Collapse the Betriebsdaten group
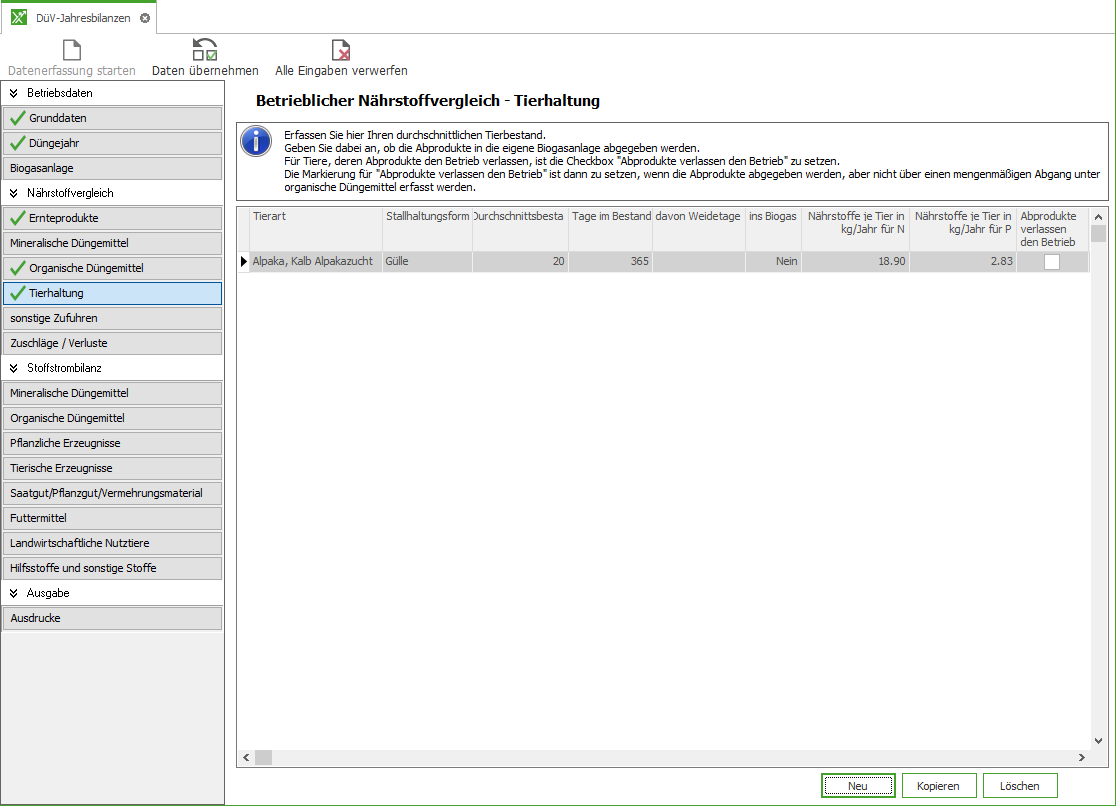 [14, 93]
